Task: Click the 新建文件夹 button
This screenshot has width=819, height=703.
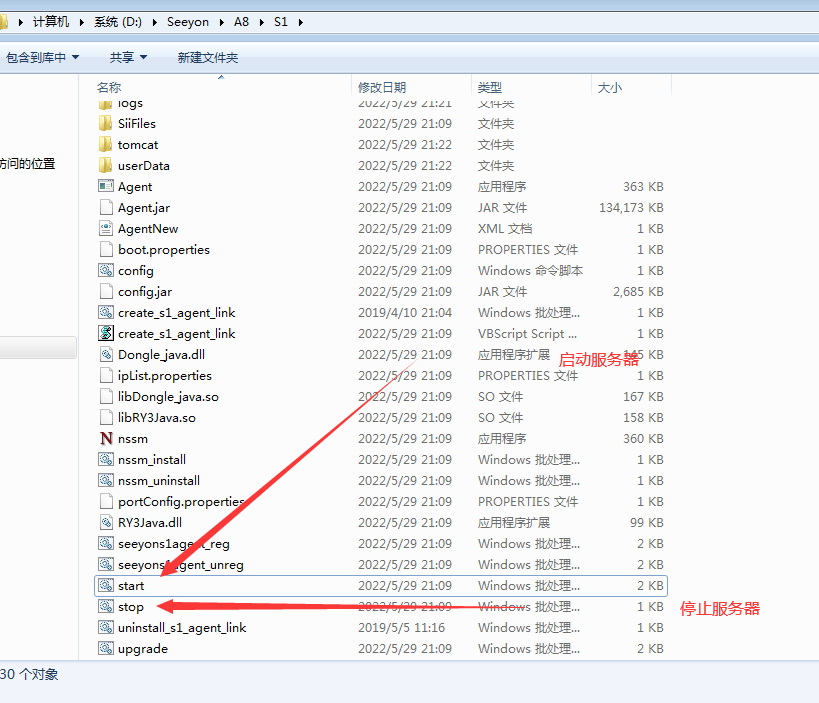Action: [x=208, y=57]
